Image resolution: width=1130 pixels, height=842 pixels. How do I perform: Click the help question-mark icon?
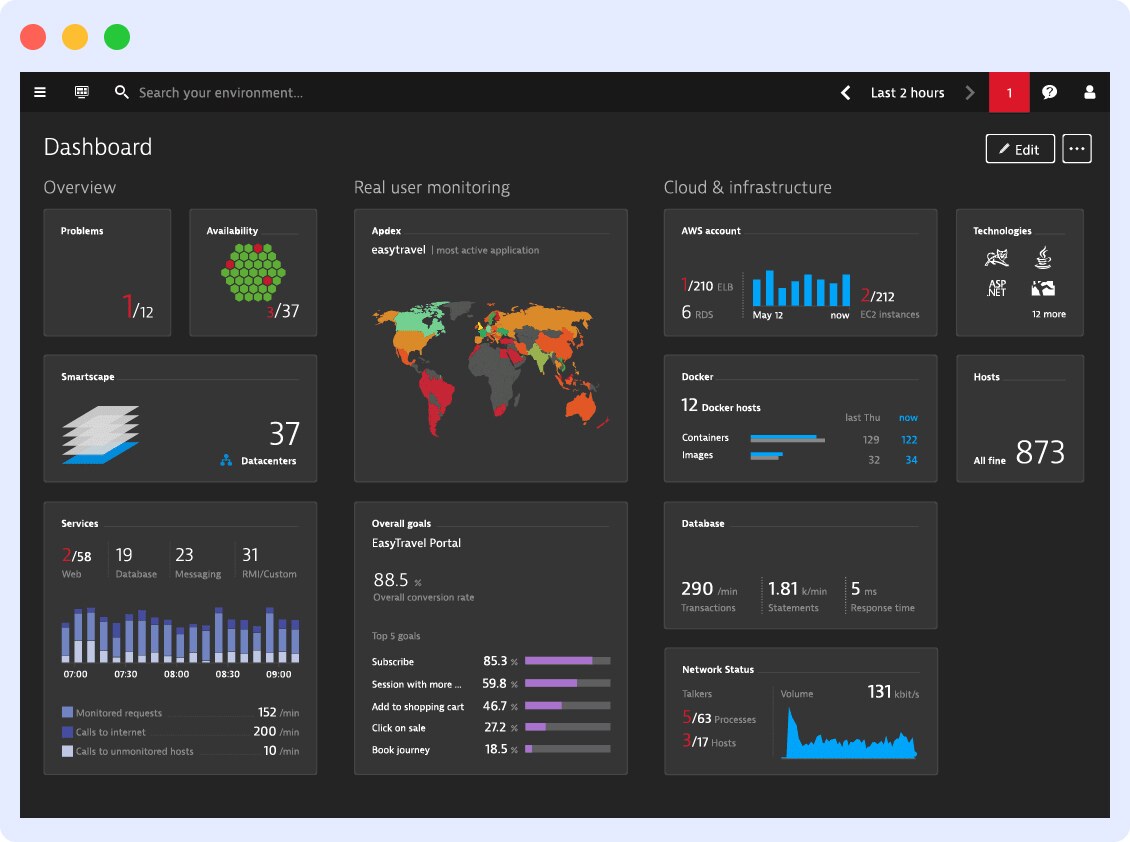point(1049,92)
